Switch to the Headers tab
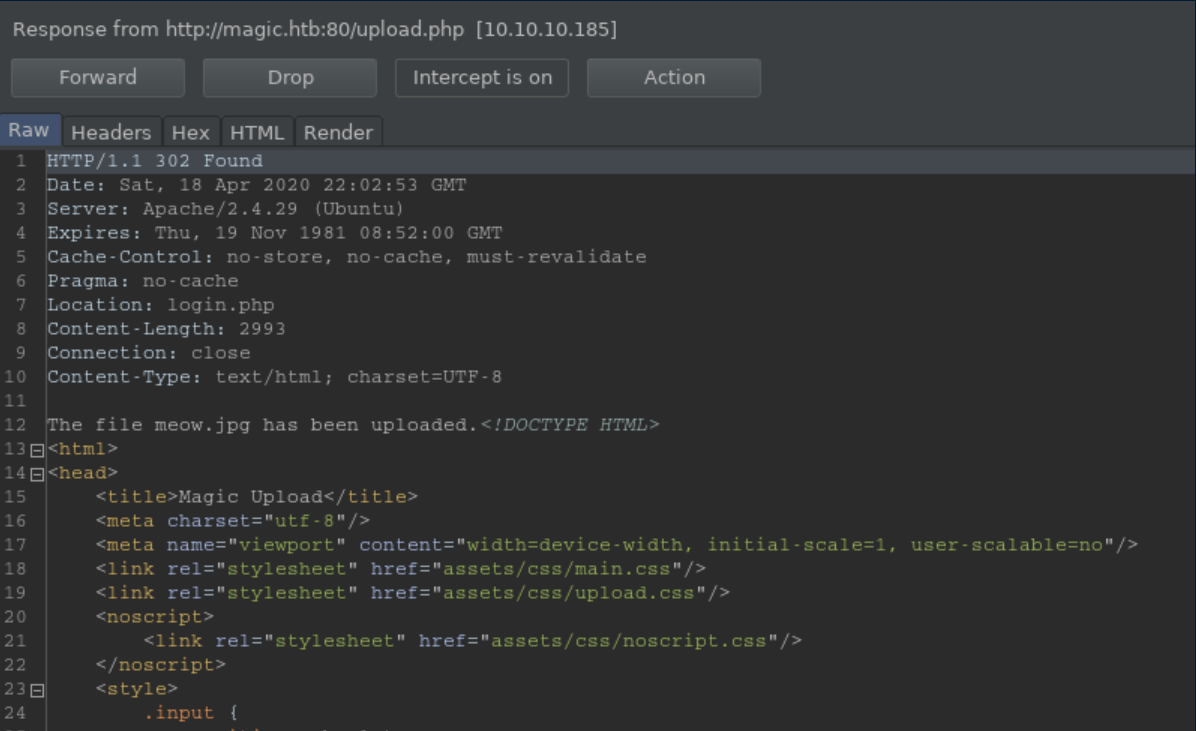Viewport: 1196px width, 731px height. 110,132
